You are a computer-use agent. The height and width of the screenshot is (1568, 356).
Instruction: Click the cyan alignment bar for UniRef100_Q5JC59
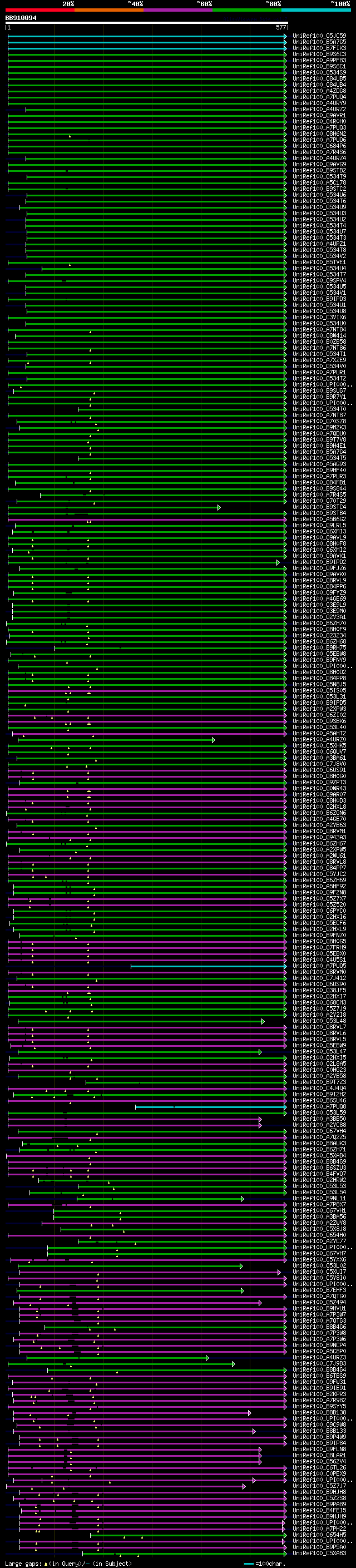tap(146, 36)
